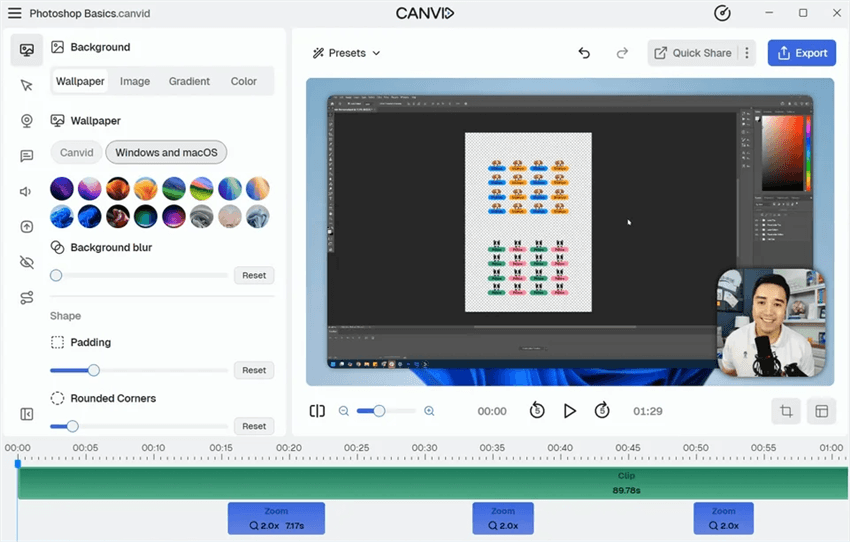Select the Canvid wallpaper set
Screen dimensions: 850x542
click(76, 153)
